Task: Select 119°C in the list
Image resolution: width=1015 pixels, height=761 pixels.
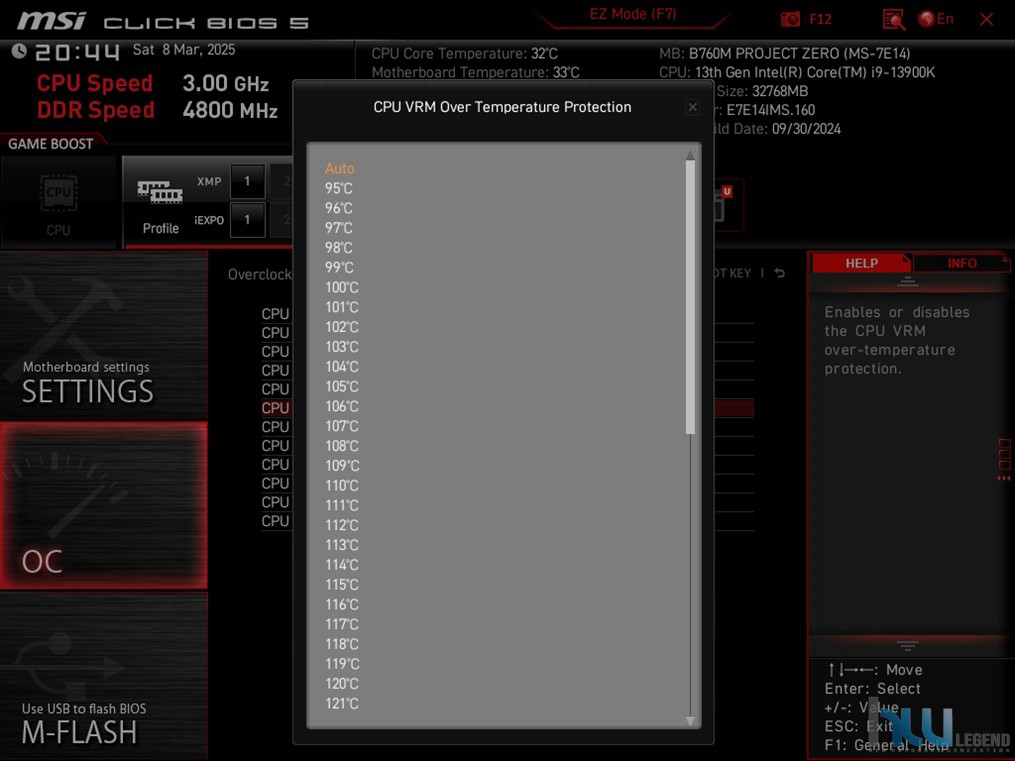Action: pyautogui.click(x=341, y=664)
